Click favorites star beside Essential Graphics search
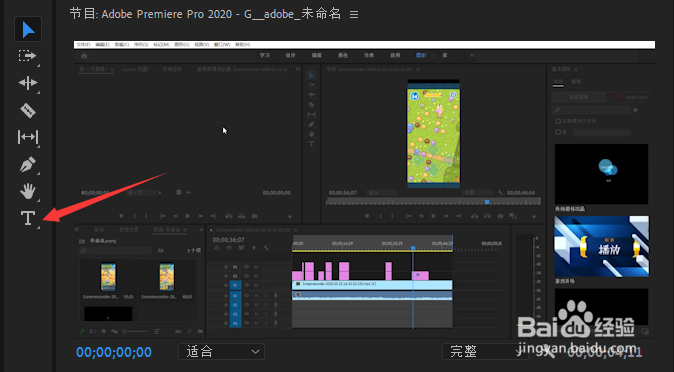The image size is (674, 372). 635,111
